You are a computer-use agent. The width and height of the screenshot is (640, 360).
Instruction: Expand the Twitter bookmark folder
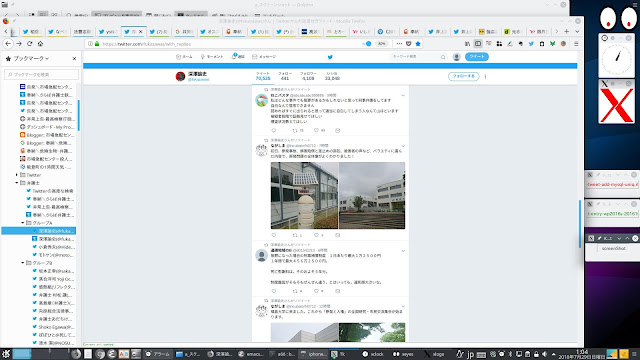(17, 175)
